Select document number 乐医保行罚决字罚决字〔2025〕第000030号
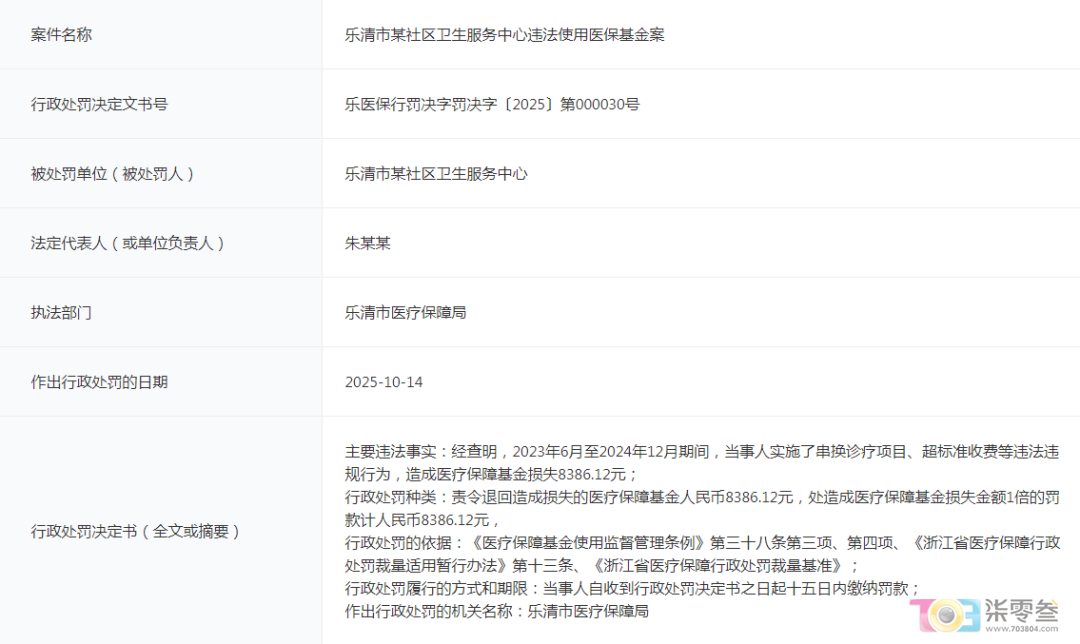The height and width of the screenshot is (644, 1080). [492, 104]
